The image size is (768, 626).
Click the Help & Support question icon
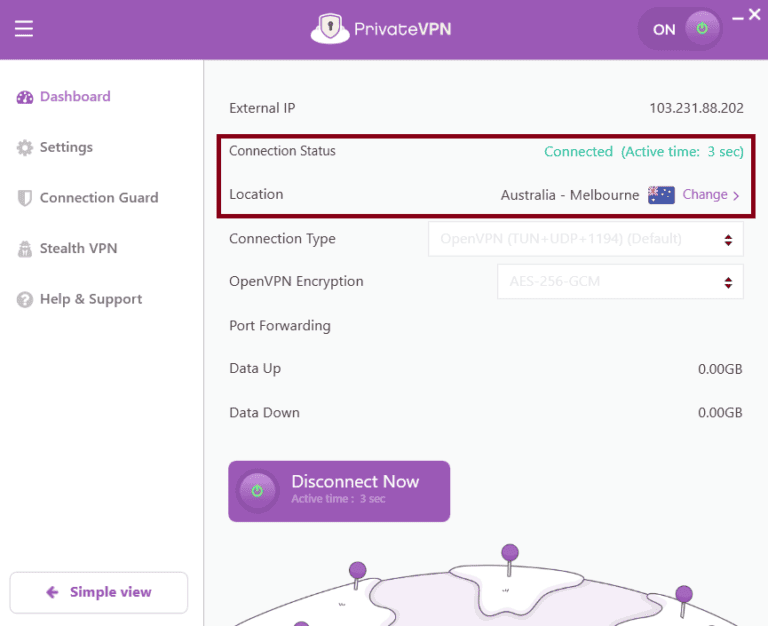24,299
